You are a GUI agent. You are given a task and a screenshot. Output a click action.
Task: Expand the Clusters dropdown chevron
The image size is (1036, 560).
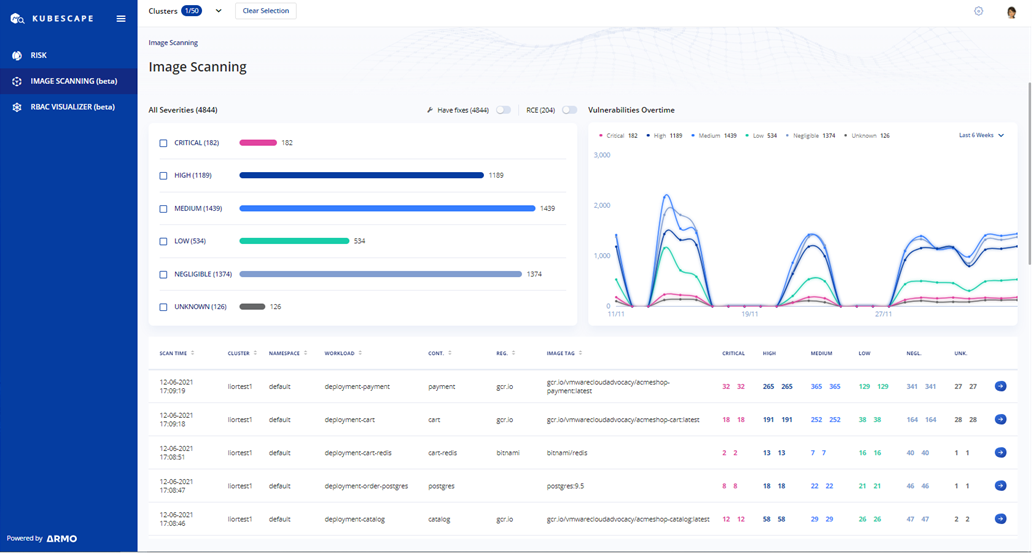pos(219,11)
